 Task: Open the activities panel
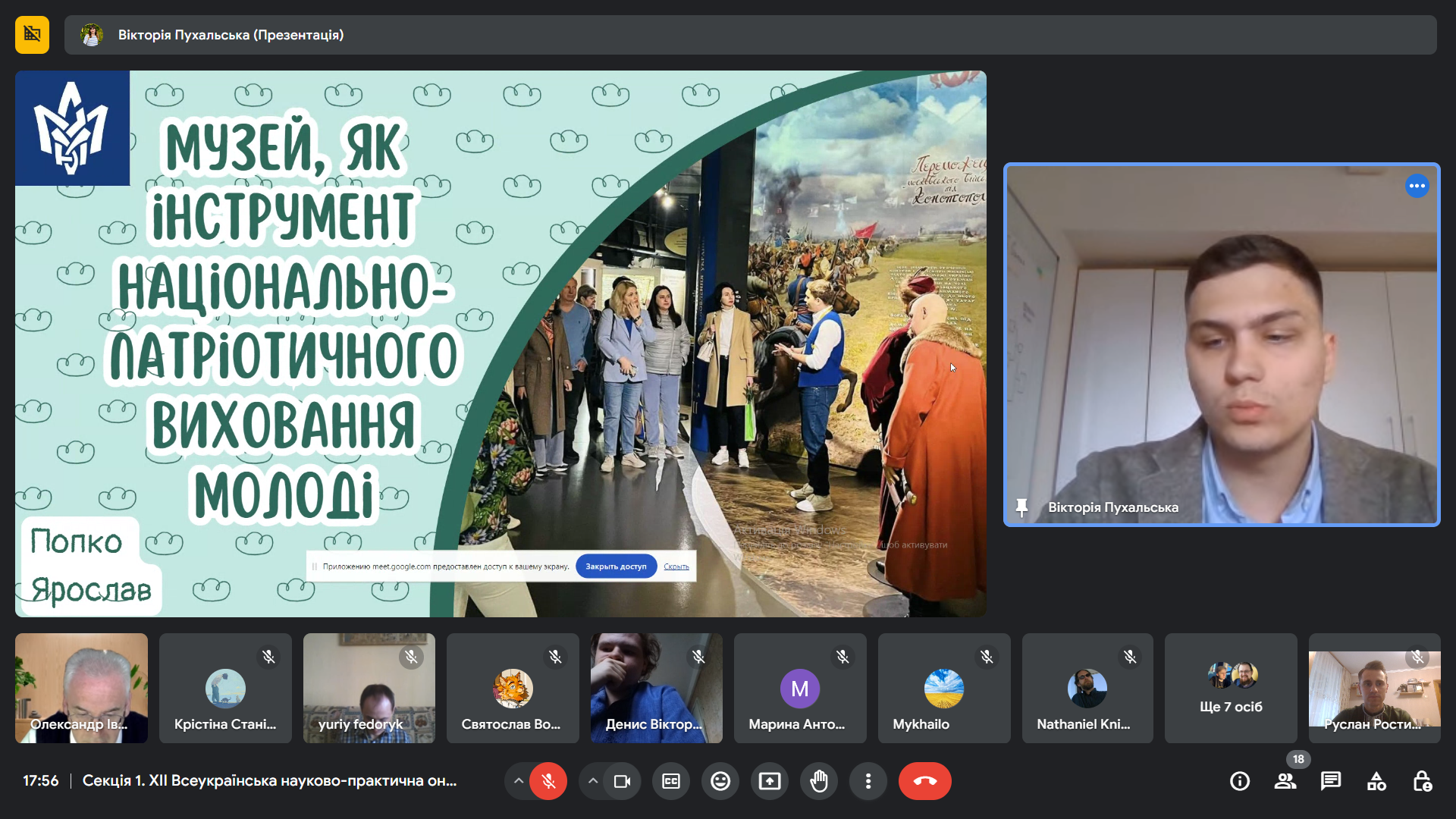[1376, 781]
